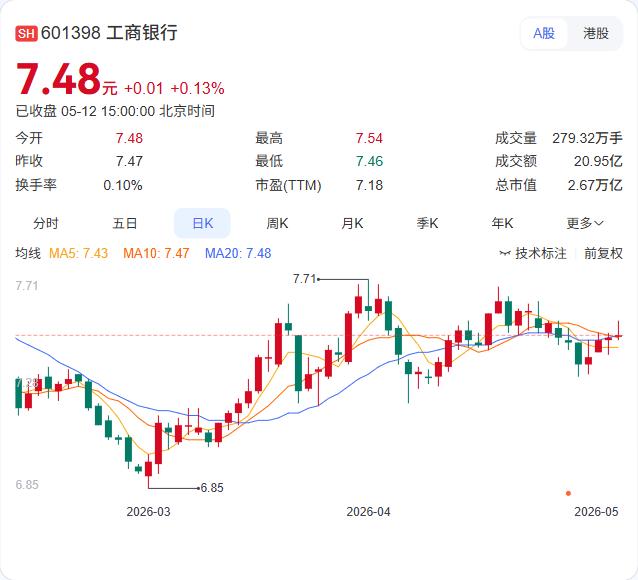This screenshot has width=638, height=580.
Task: Click the 2026-04 date axis label
Action: [x=368, y=512]
